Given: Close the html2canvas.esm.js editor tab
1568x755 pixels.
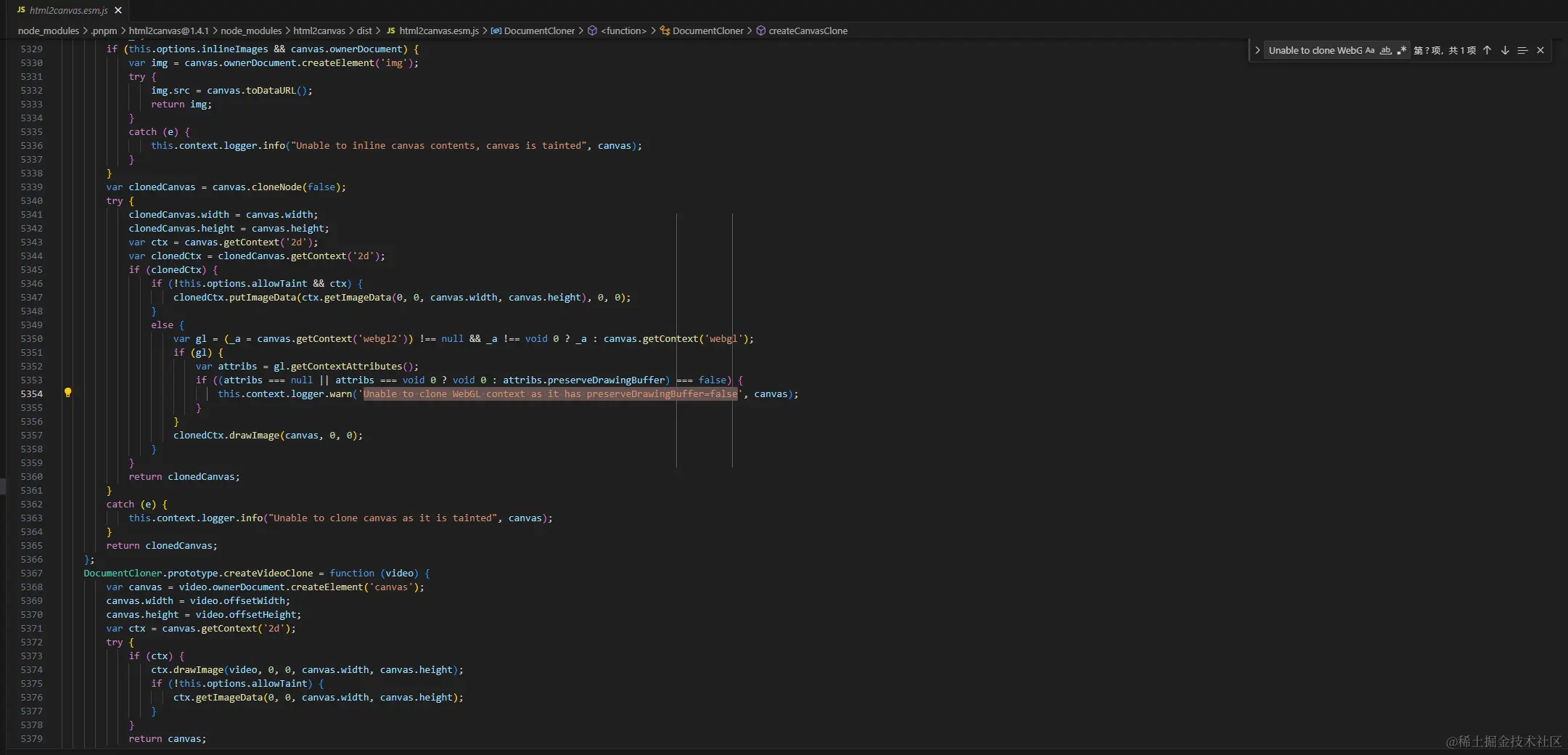Looking at the screenshot, I should pos(118,10).
